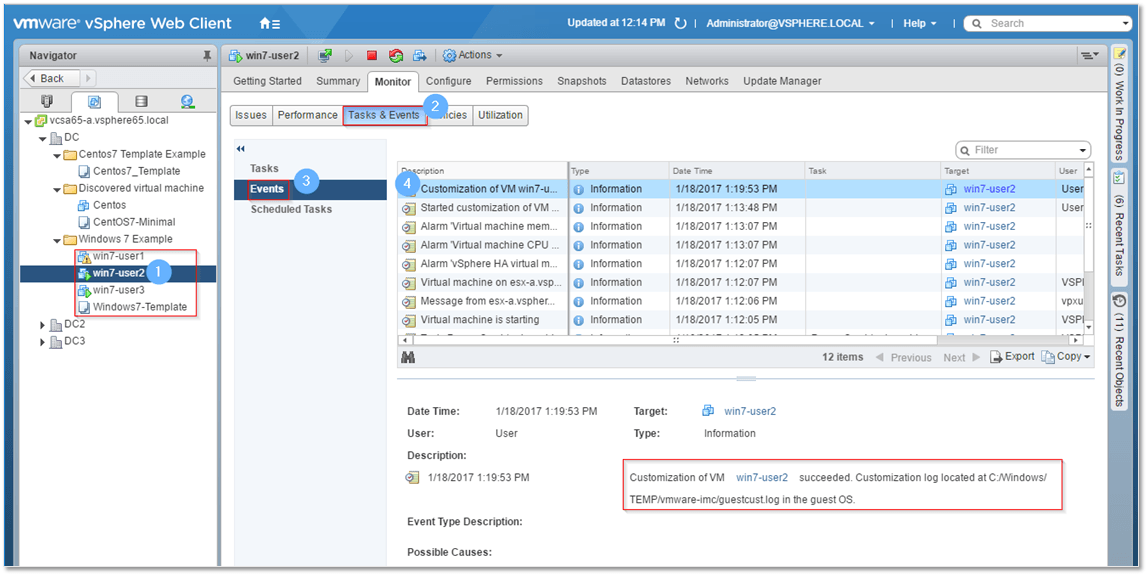Expand the DC2 datacenter node
The width and height of the screenshot is (1148, 576).
click(42, 324)
